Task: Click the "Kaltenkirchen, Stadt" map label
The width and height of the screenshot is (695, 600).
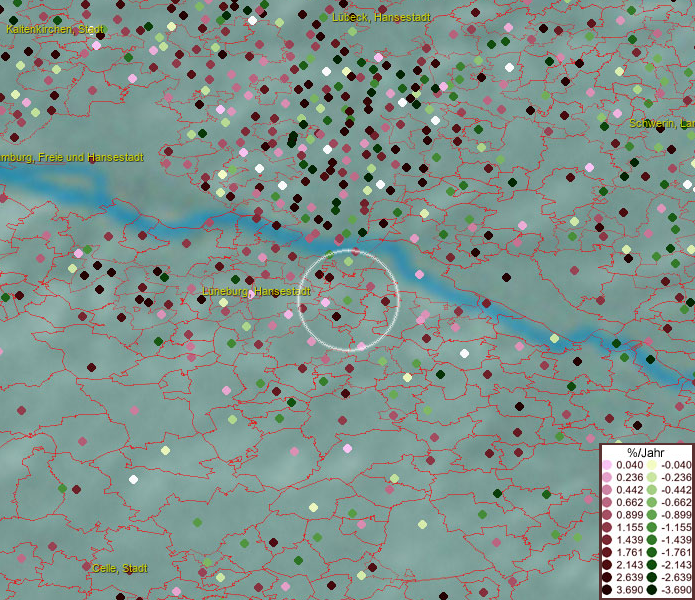Action: [x=55, y=29]
